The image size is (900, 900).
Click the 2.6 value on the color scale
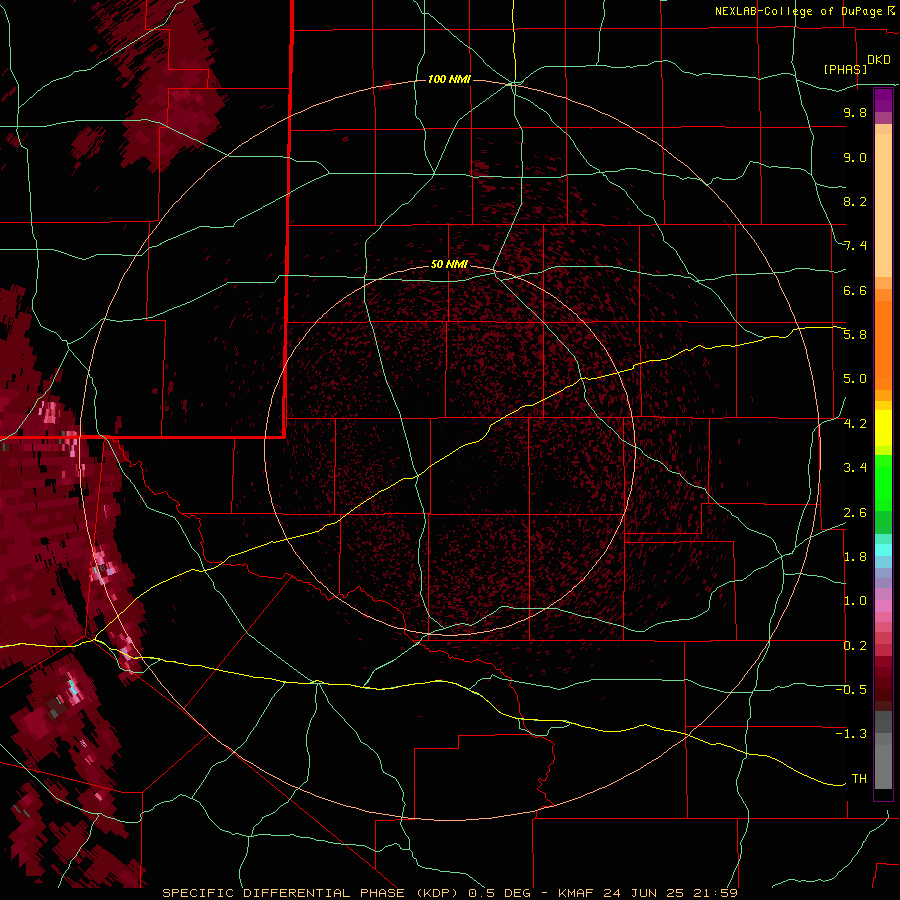(855, 513)
